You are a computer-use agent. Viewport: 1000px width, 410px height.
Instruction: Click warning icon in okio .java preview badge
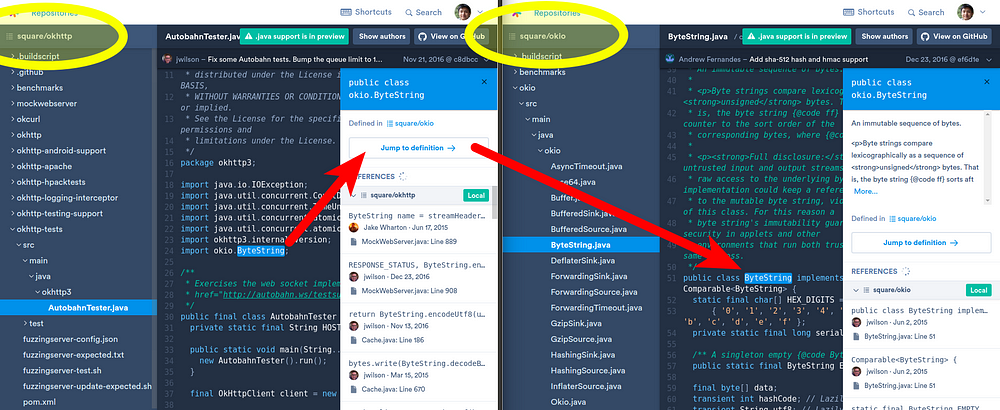tap(751, 36)
